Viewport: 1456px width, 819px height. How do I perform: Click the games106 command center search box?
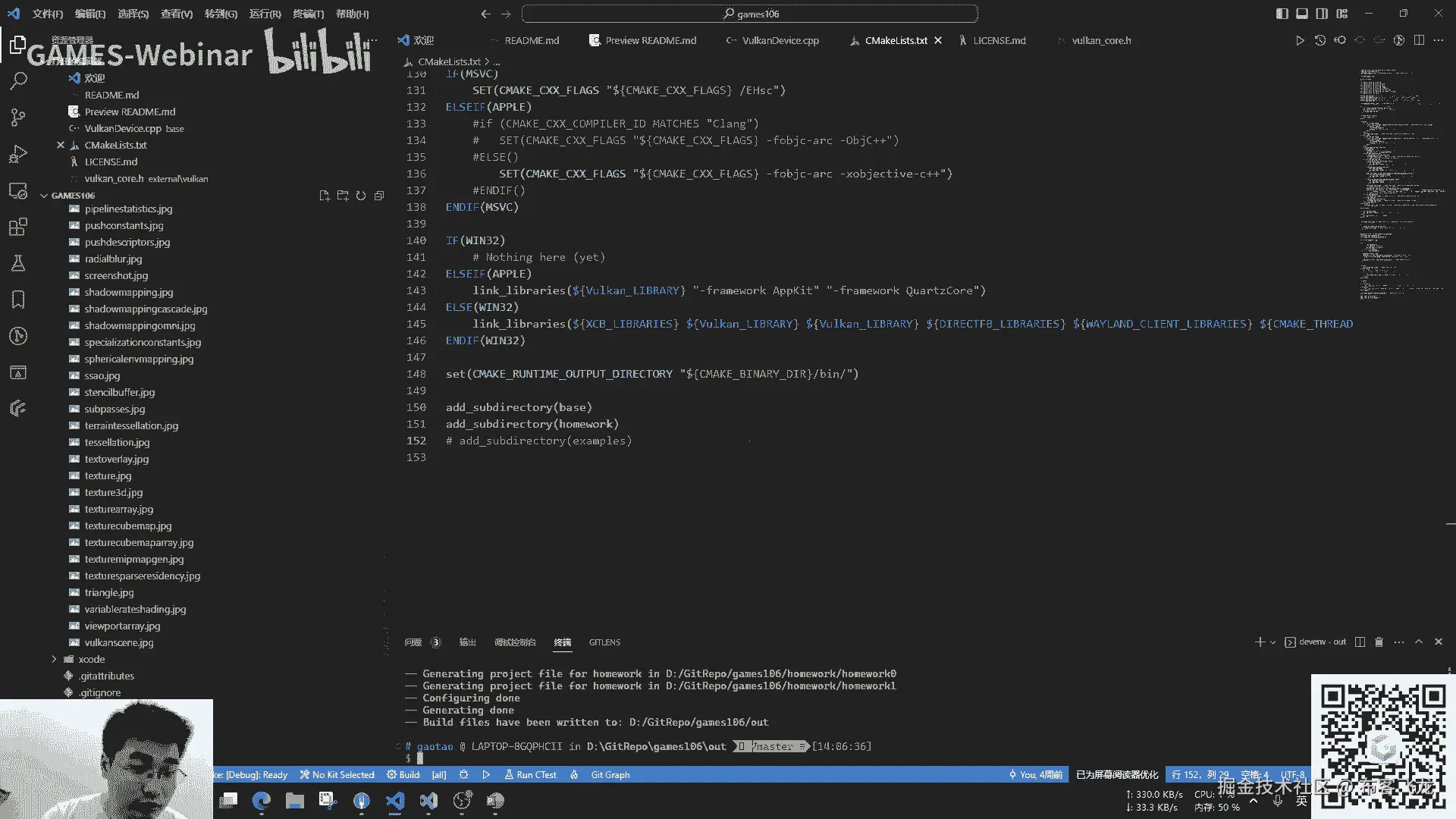(x=749, y=14)
